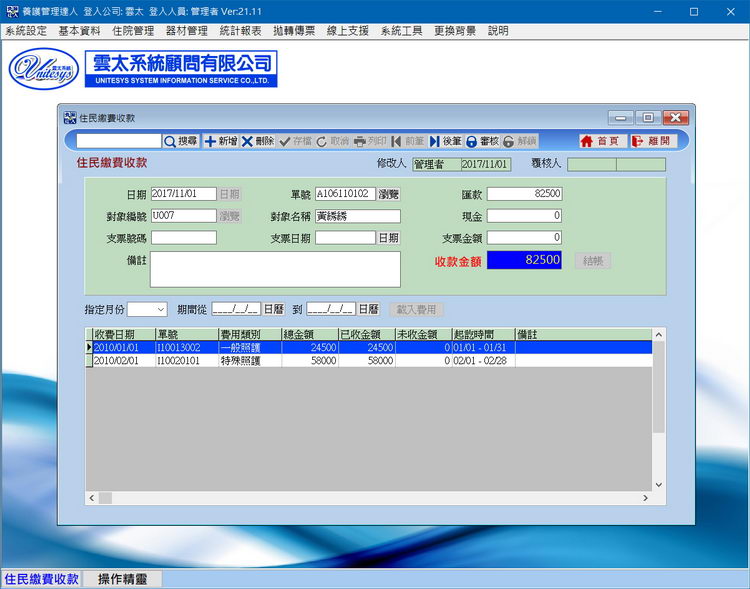Click the 離開 exit button

click(x=651, y=142)
